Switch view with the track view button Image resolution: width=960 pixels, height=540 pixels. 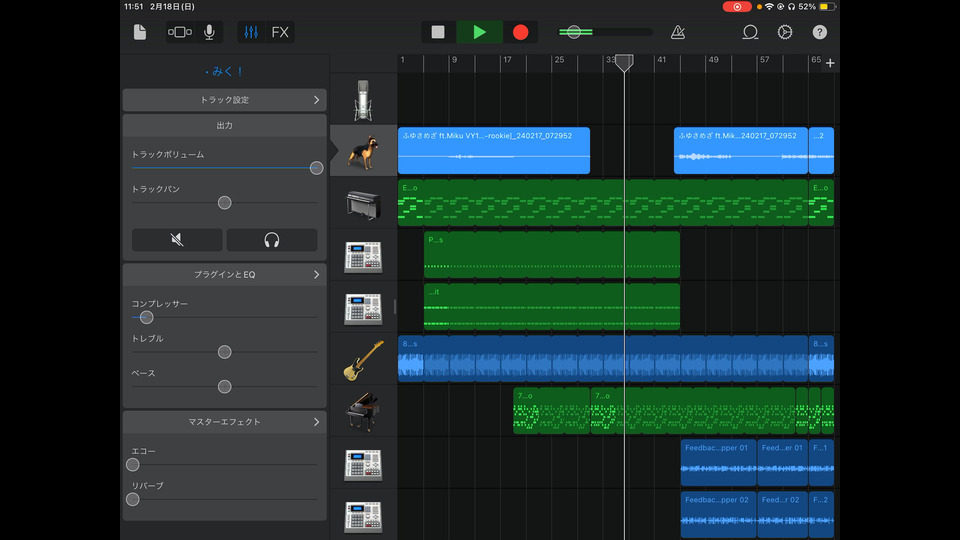pyautogui.click(x=180, y=32)
